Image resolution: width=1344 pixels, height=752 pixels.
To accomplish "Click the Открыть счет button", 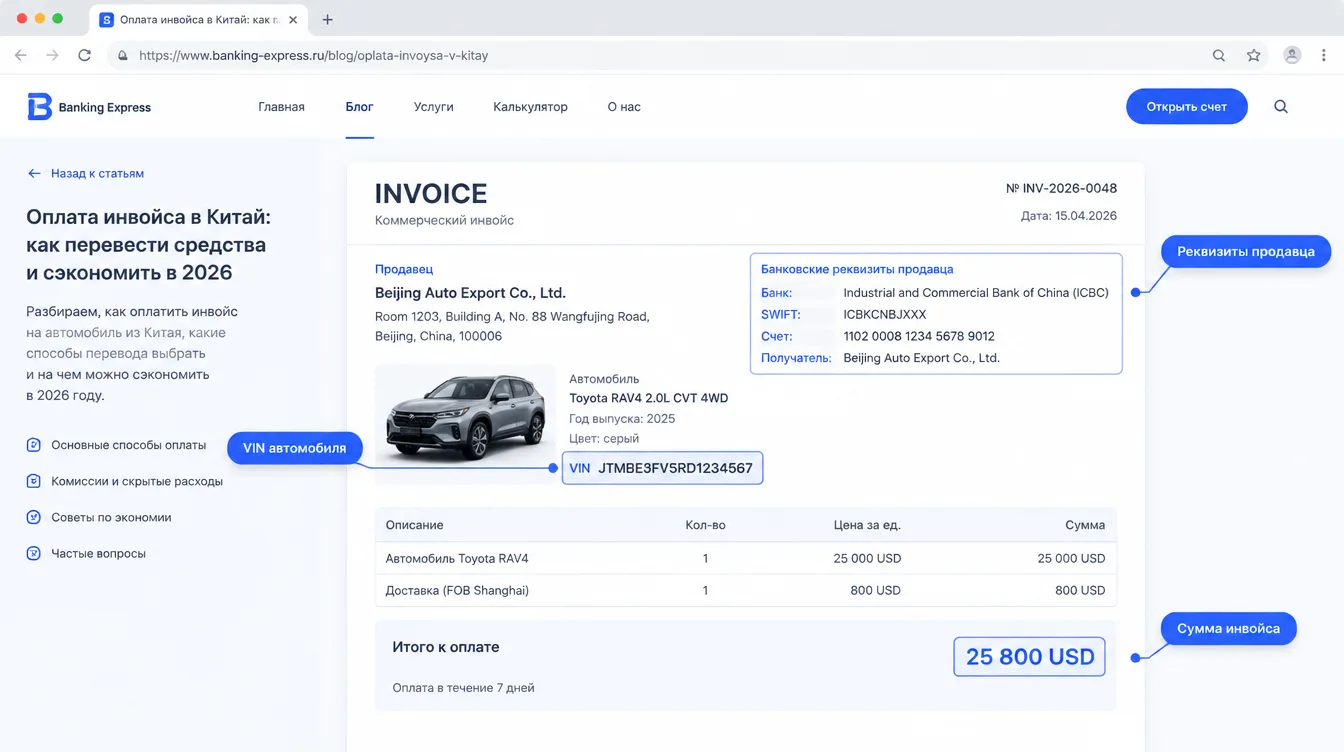I will (x=1187, y=107).
